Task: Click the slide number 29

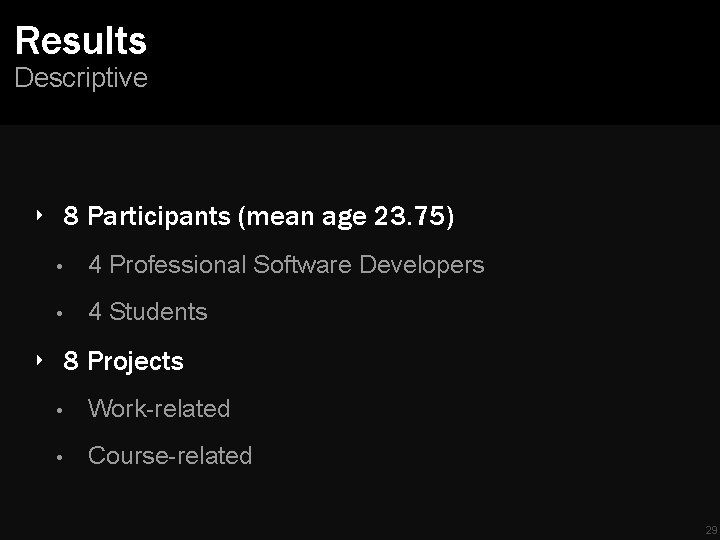Action: coord(711,530)
